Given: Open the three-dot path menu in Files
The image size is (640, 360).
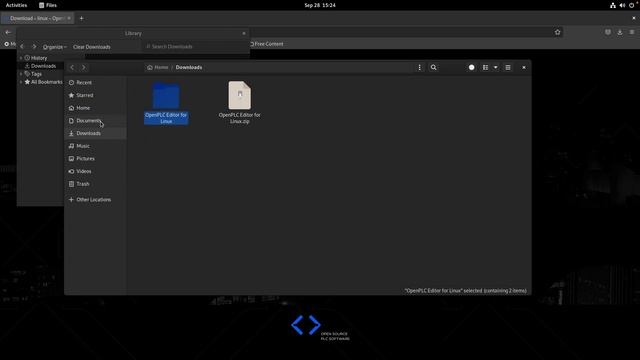Looking at the screenshot, I should click(419, 67).
